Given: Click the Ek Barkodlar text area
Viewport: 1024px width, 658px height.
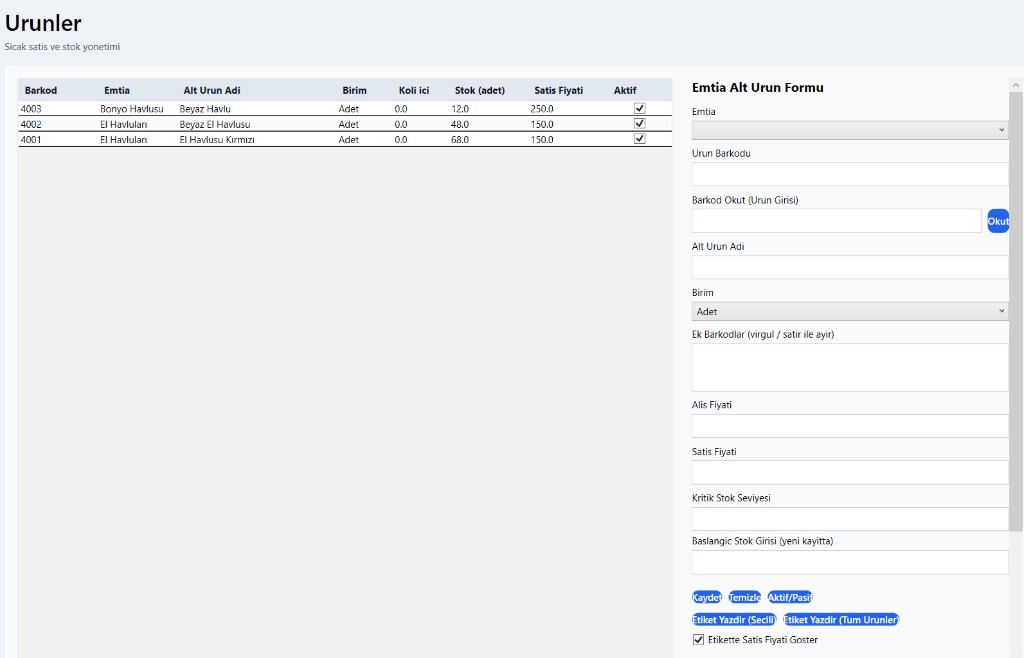Looking at the screenshot, I should pyautogui.click(x=850, y=367).
